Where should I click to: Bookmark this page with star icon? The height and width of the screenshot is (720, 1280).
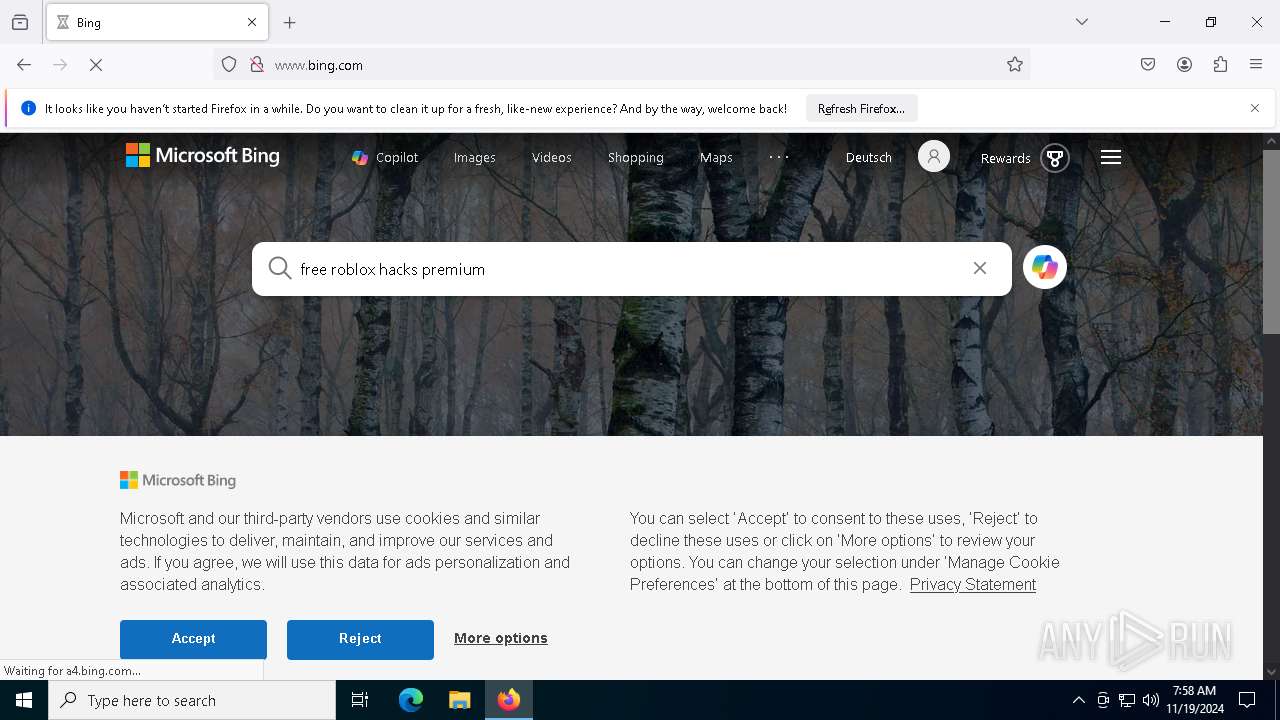tap(1015, 65)
